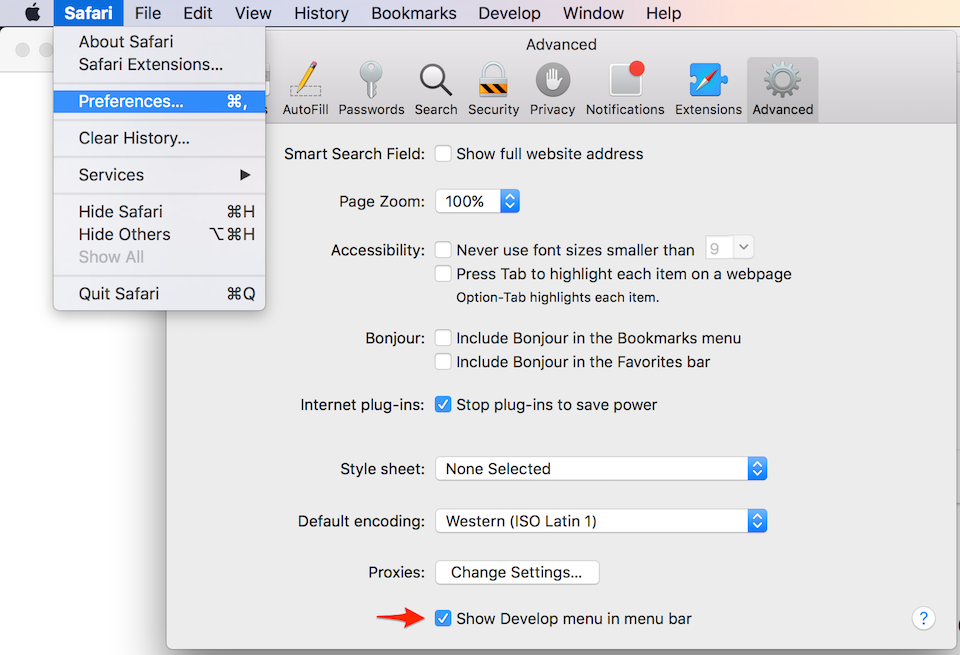Click the help question mark button
This screenshot has height=655, width=960.
[x=923, y=618]
